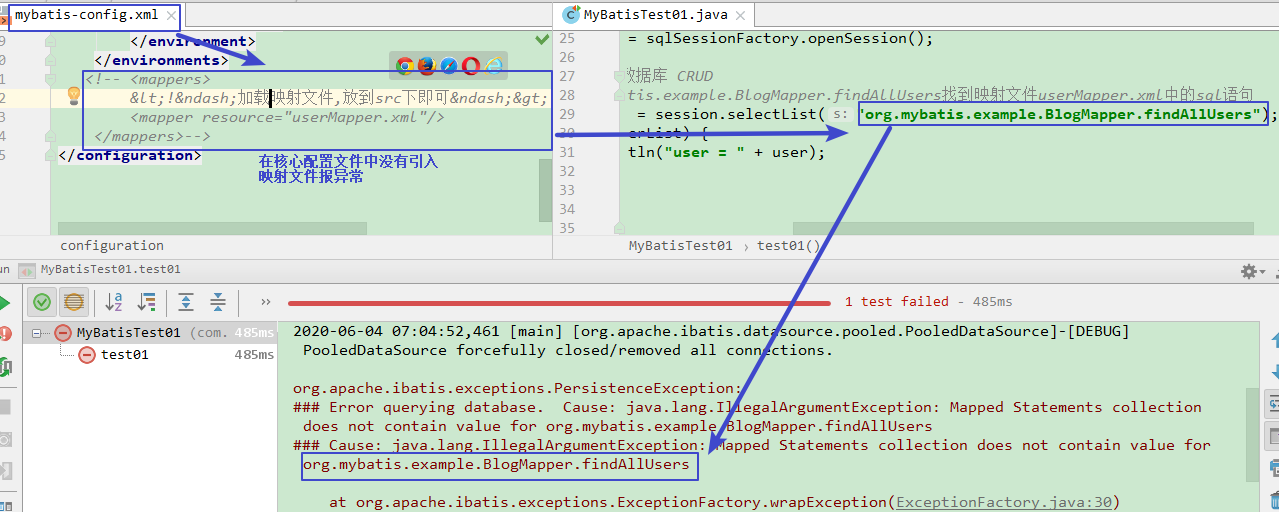
Task: Open in Chrome browser icon
Action: point(405,66)
